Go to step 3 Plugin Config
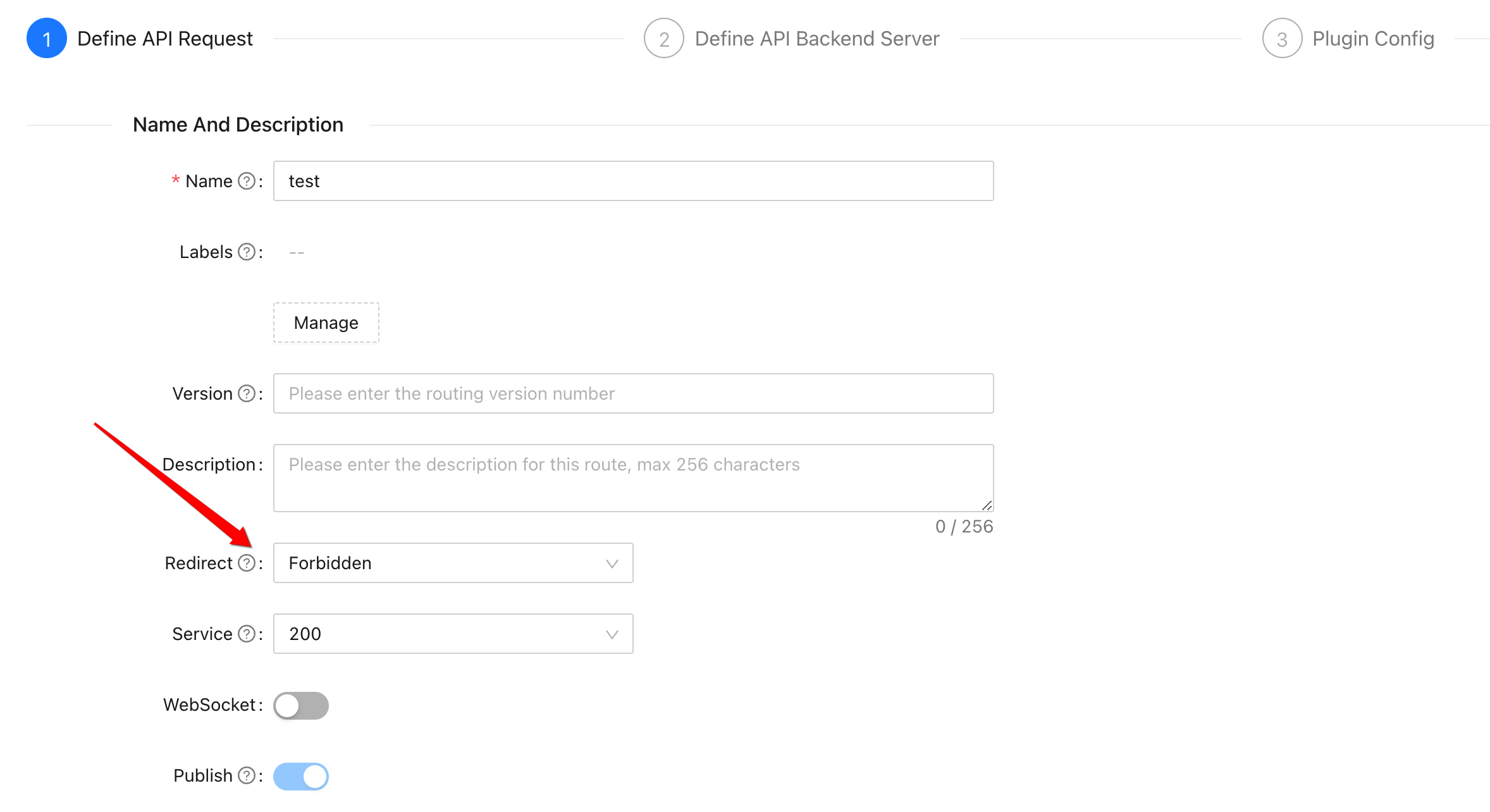Image resolution: width=1490 pixels, height=812 pixels. point(1348,39)
